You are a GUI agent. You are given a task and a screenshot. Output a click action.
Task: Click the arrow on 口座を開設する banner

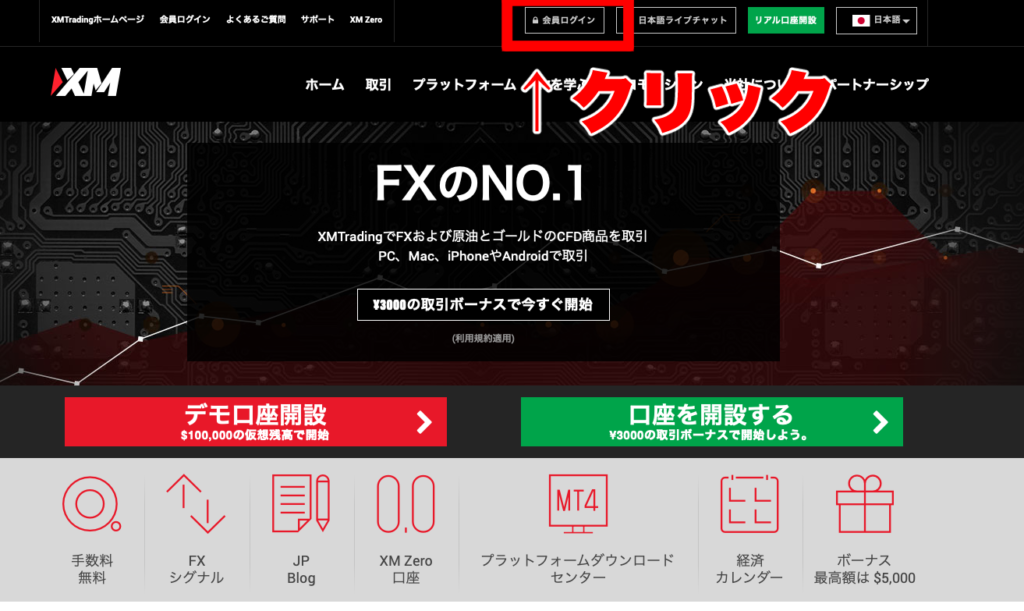pyautogui.click(x=880, y=422)
